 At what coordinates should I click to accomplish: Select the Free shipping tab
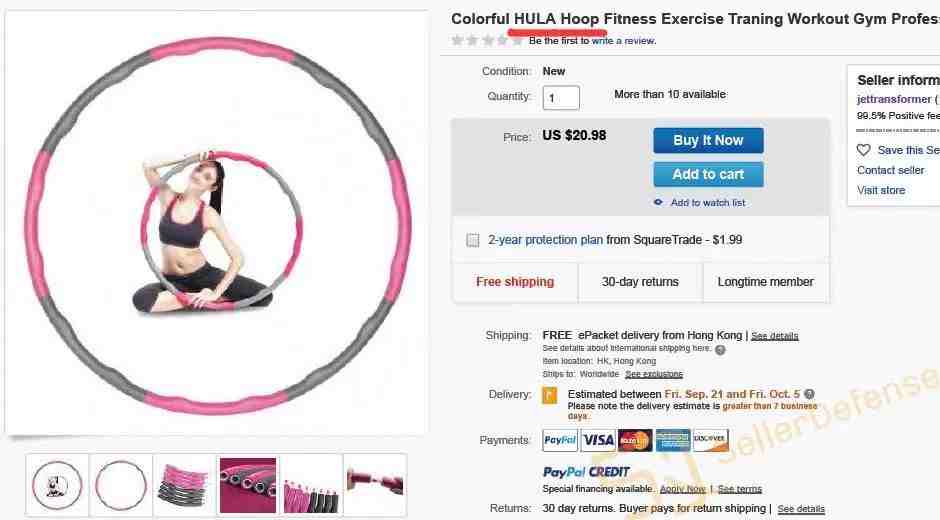515,282
